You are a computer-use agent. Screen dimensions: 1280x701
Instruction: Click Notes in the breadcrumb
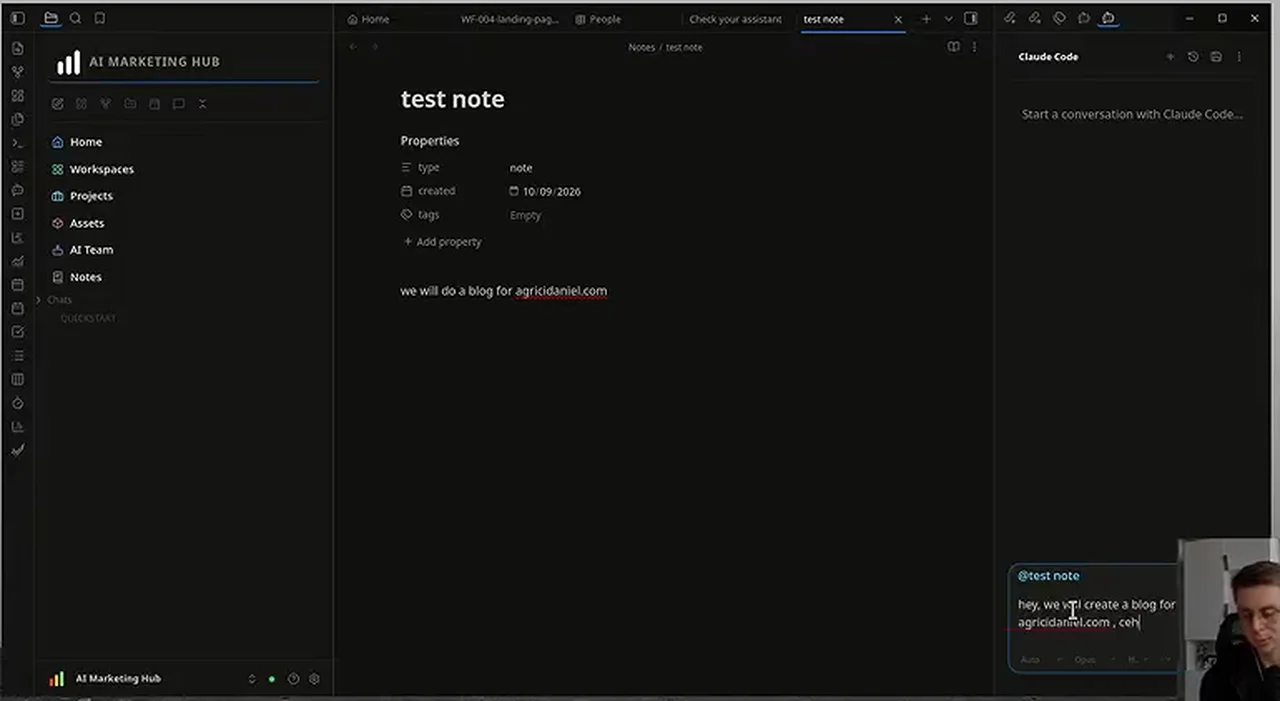click(641, 47)
